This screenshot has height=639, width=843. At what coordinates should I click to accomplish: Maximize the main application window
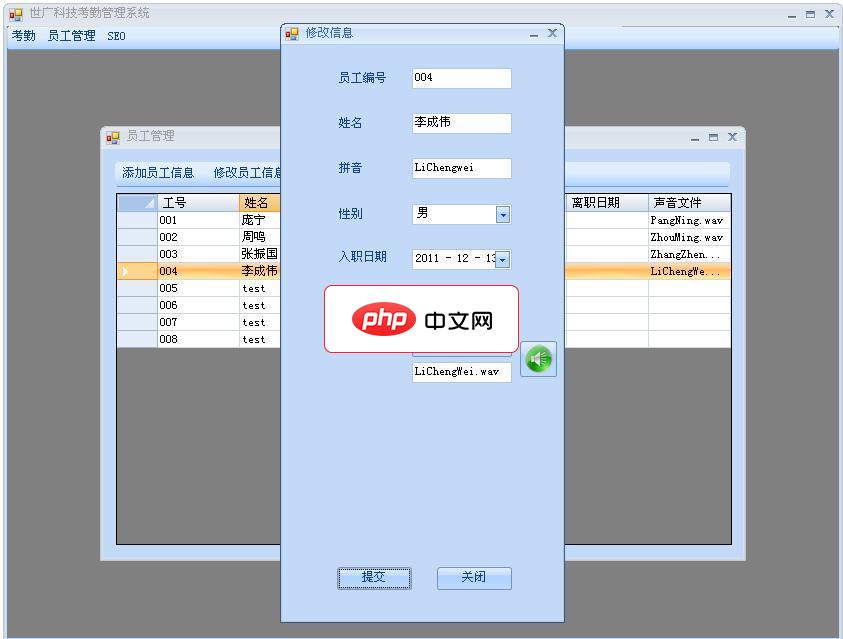coord(811,15)
